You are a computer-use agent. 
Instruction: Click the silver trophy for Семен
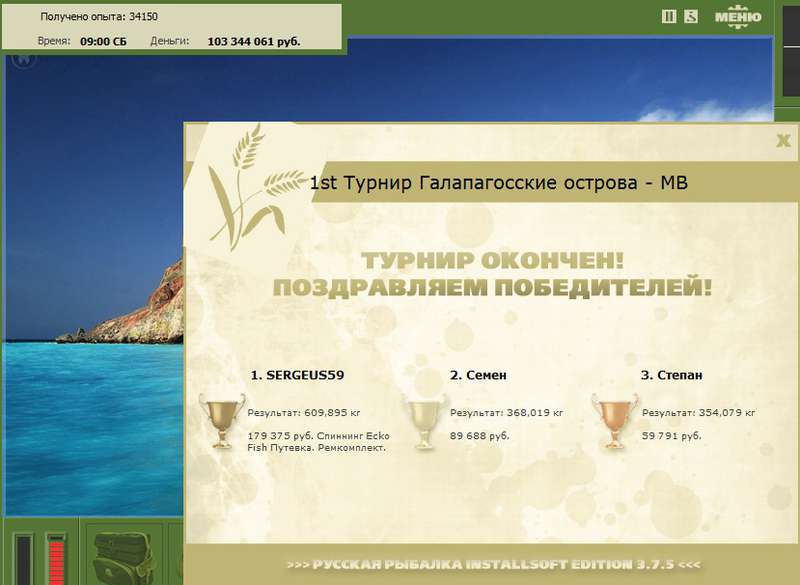(x=424, y=421)
